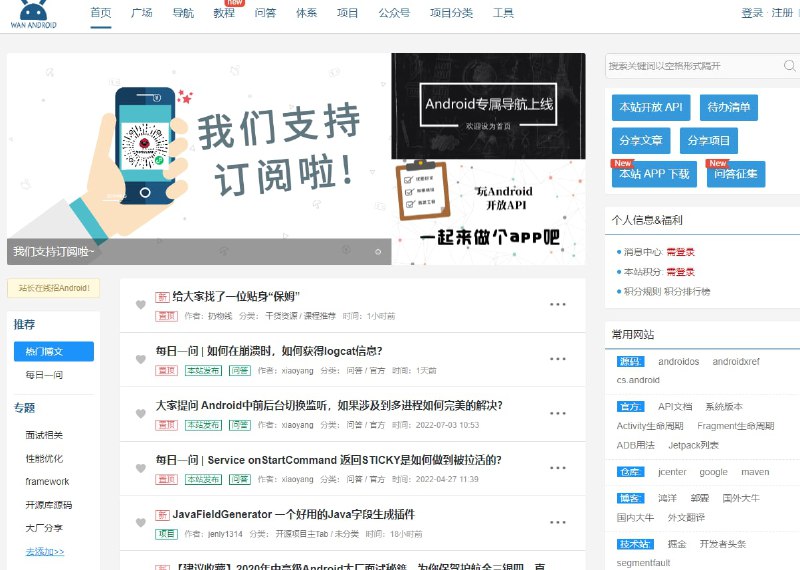800x570 pixels.
Task: Click the 本站发布 tag on logcat article
Action: click(203, 370)
